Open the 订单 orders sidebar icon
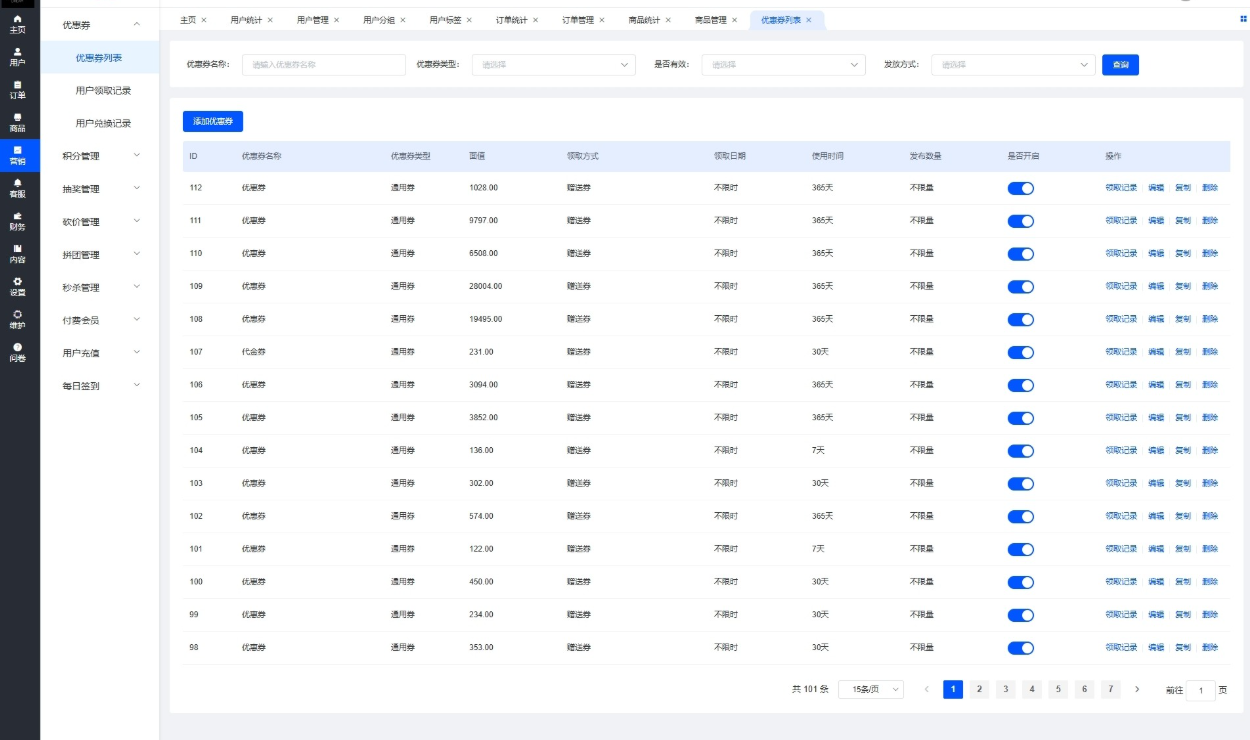 [17, 90]
